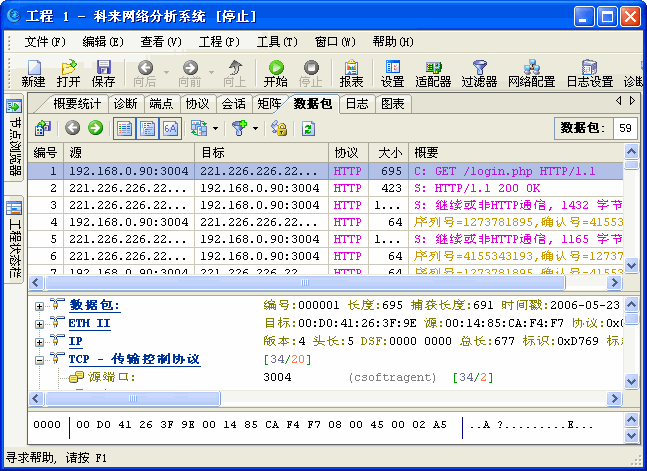Viewport: 647px width, 471px height.
Task: Open the 窗口(W) menu
Action: [x=335, y=42]
